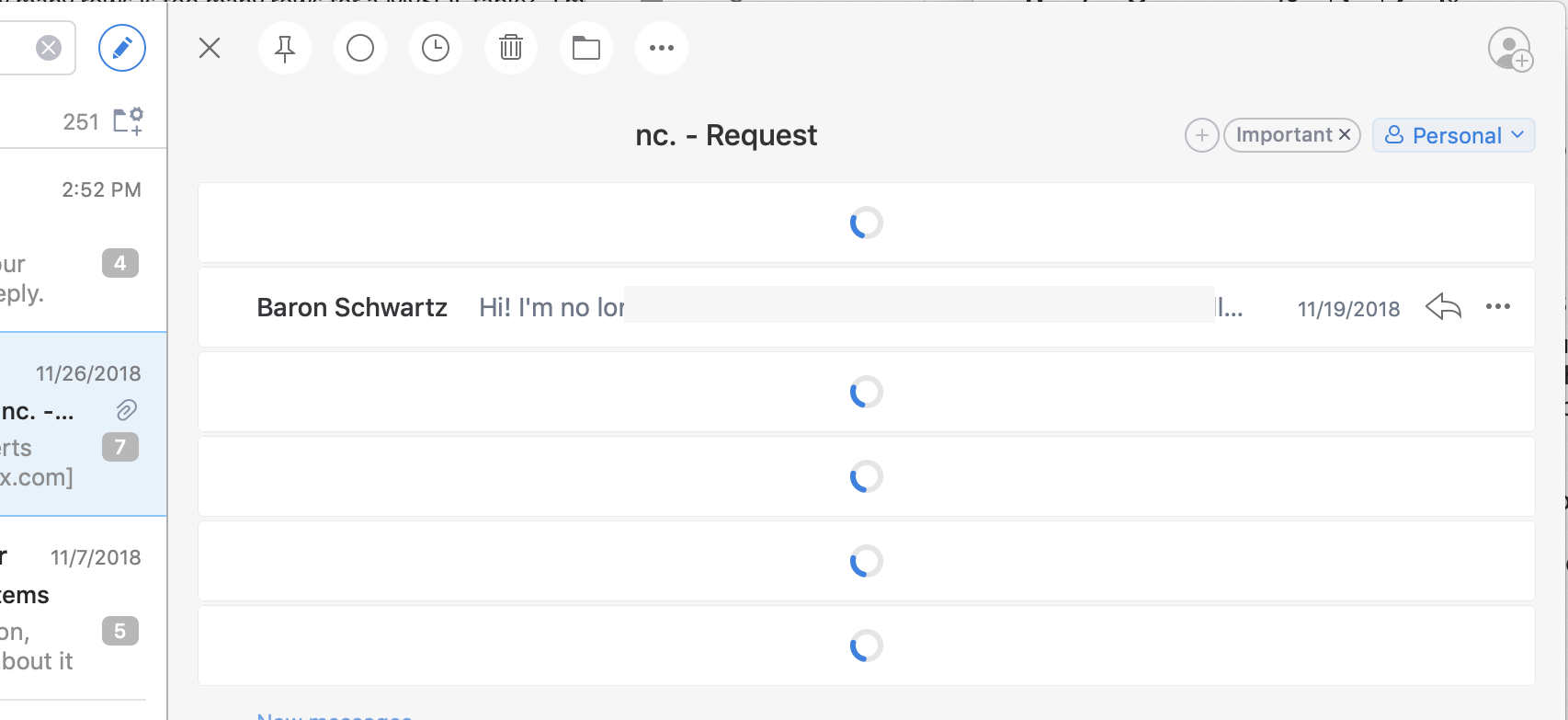
Task: Select the 11/26/2018 conversation in list
Action: (74, 424)
